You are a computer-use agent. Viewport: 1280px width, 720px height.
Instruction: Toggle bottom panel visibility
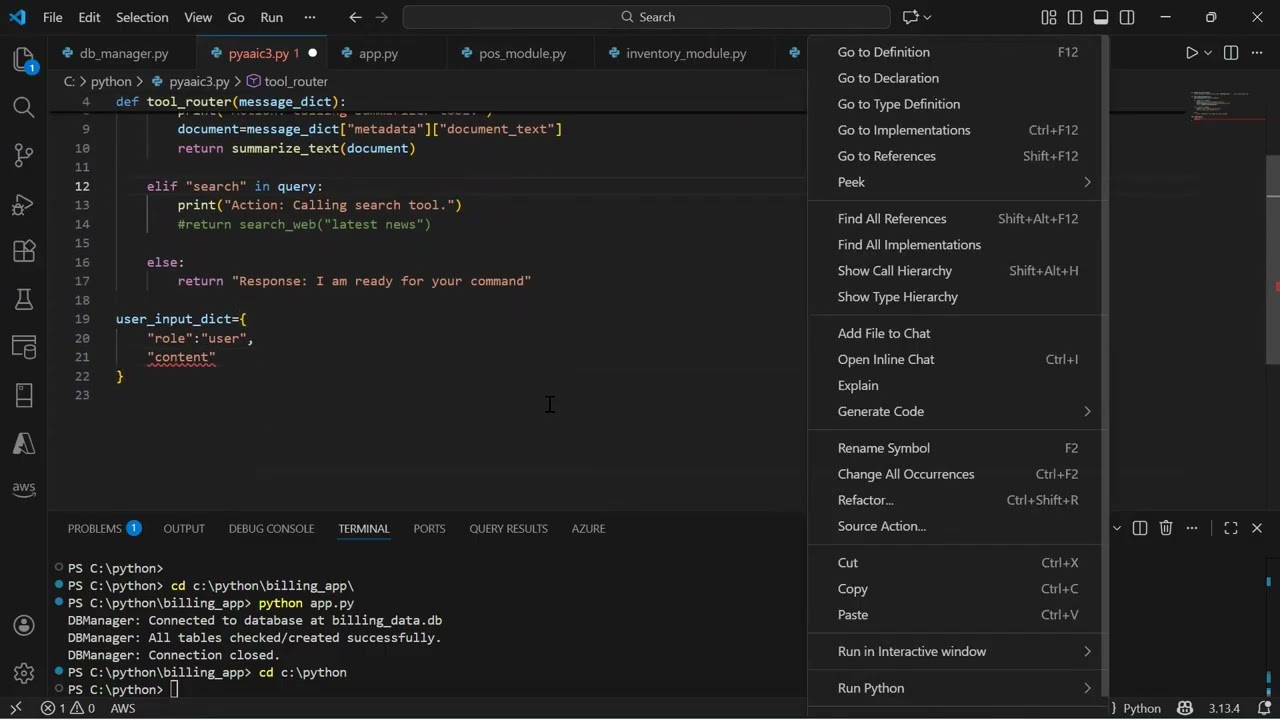(1101, 17)
